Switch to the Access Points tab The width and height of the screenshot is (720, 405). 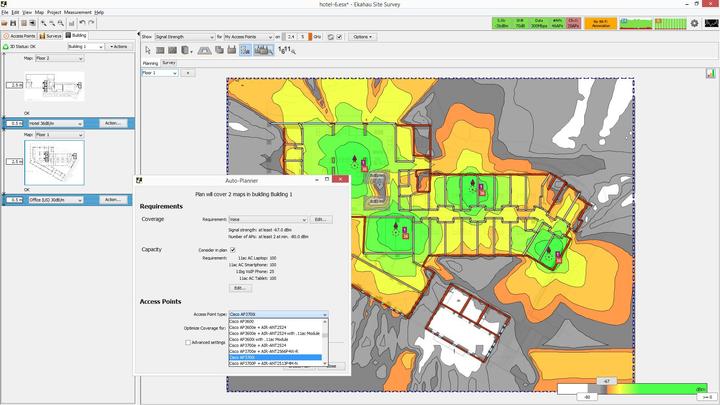[19, 36]
